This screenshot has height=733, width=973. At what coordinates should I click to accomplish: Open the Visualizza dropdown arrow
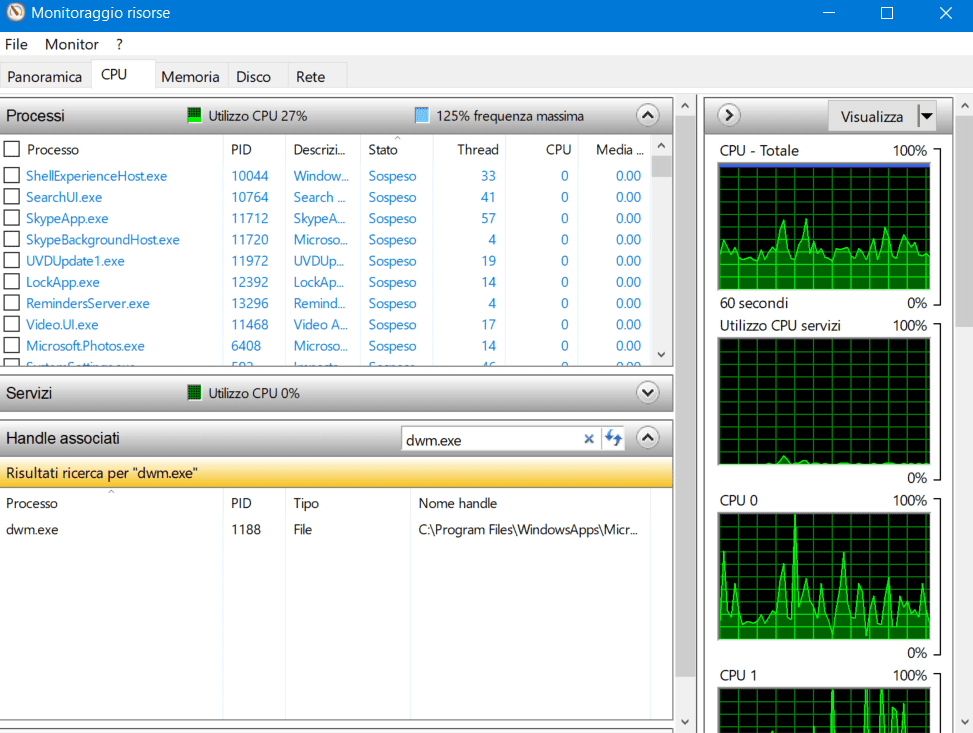point(926,117)
